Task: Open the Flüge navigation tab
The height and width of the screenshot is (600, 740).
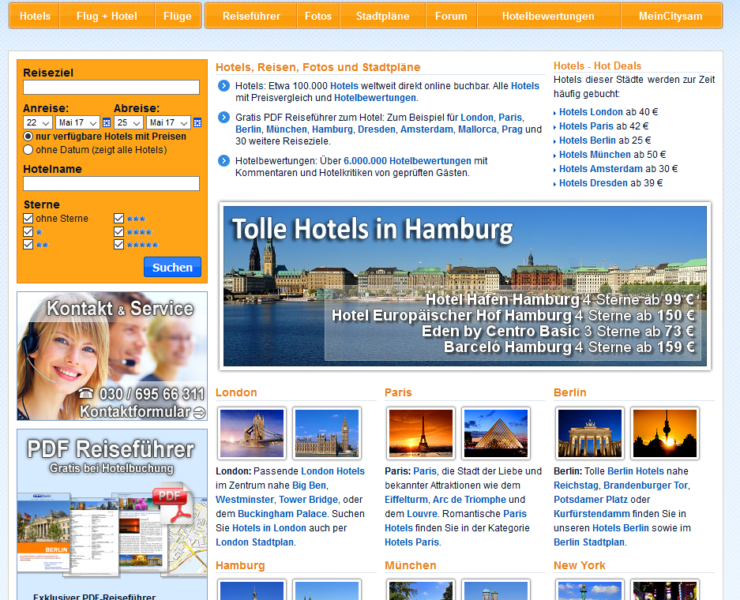Action: point(178,16)
